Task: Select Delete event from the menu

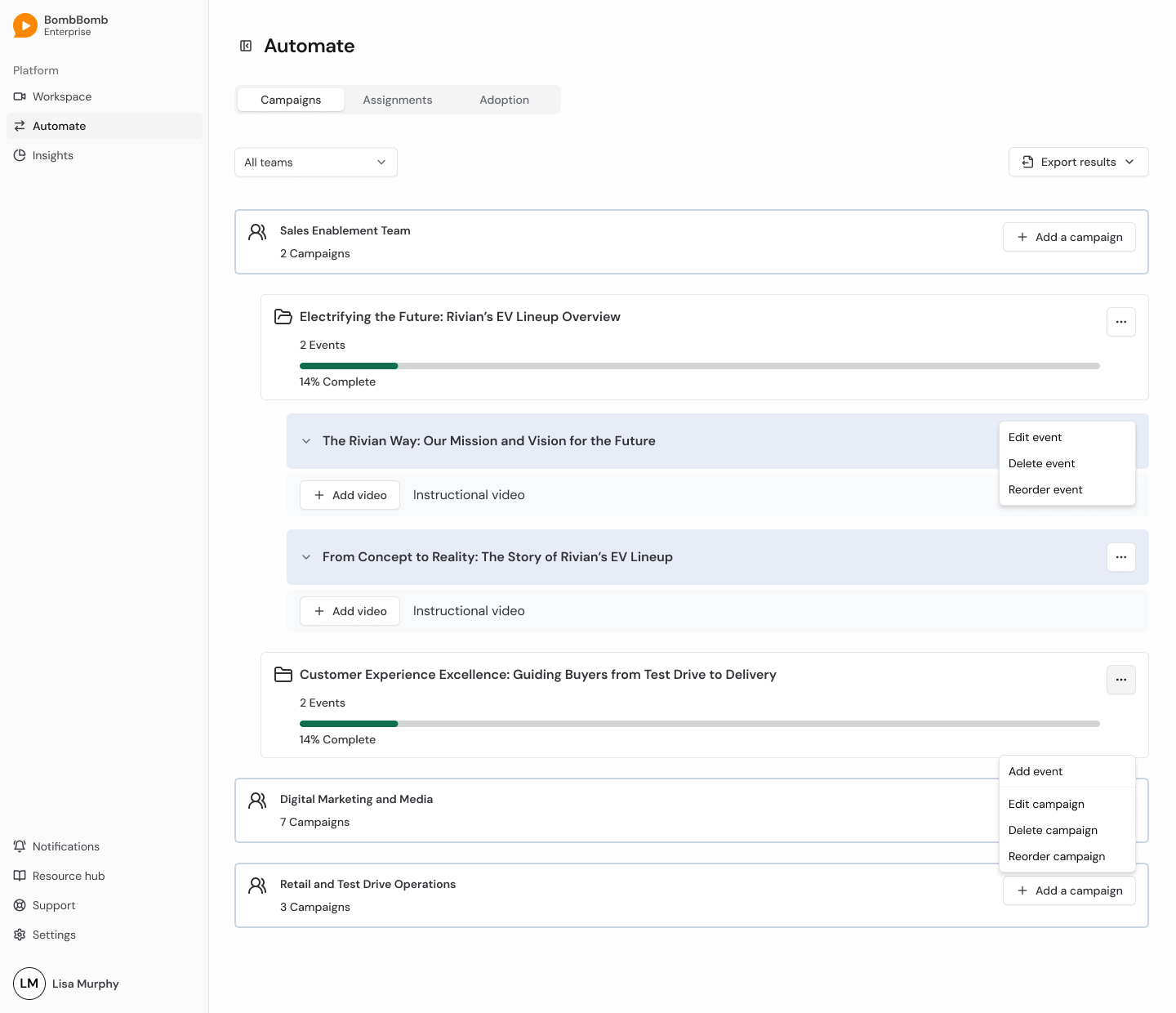Action: (1041, 463)
